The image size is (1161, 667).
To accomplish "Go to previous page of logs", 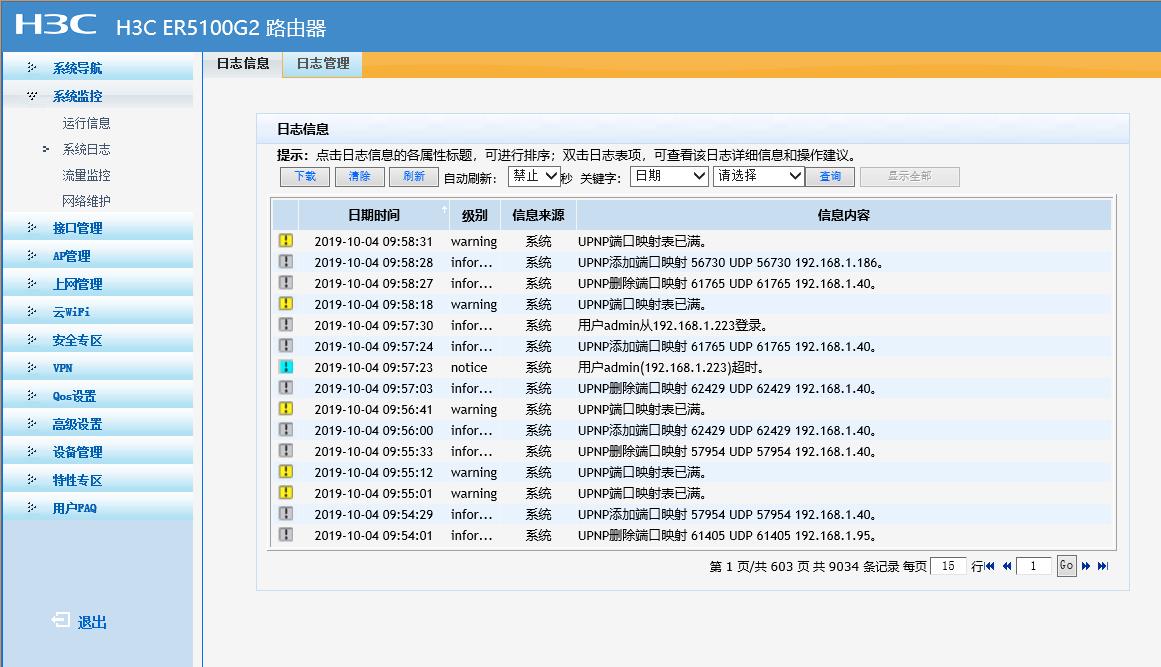I will 1007,566.
